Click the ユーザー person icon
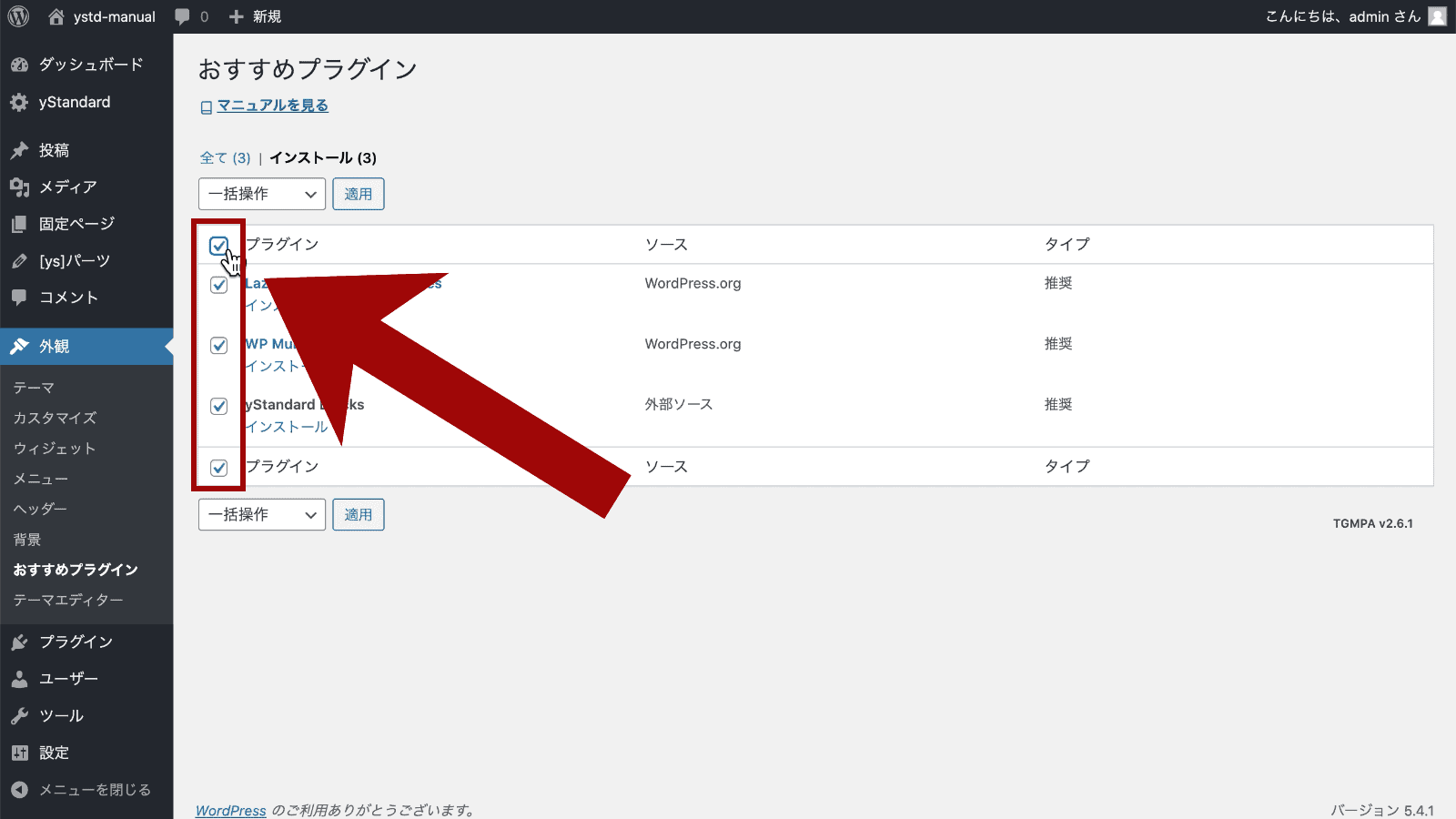 (x=19, y=679)
